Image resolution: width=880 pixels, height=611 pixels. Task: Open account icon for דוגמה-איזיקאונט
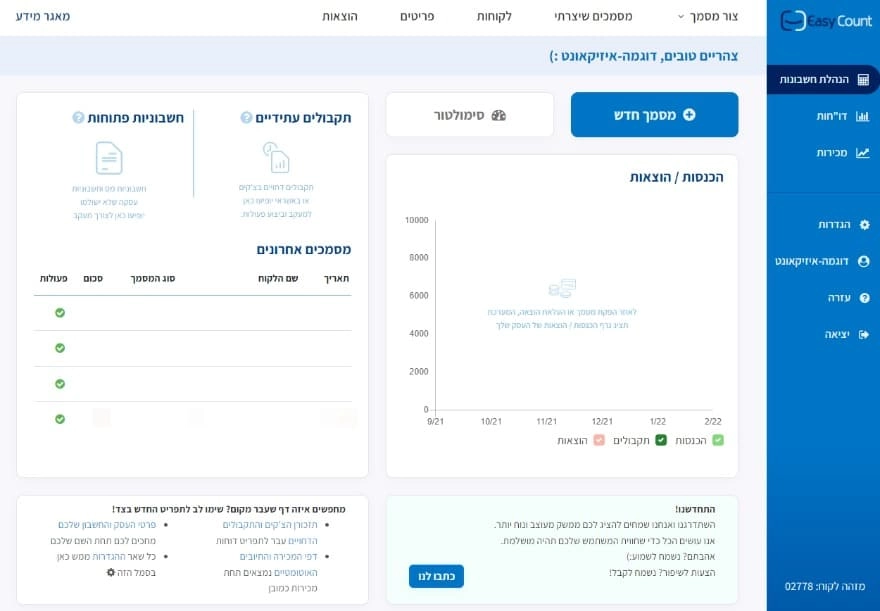point(862,261)
